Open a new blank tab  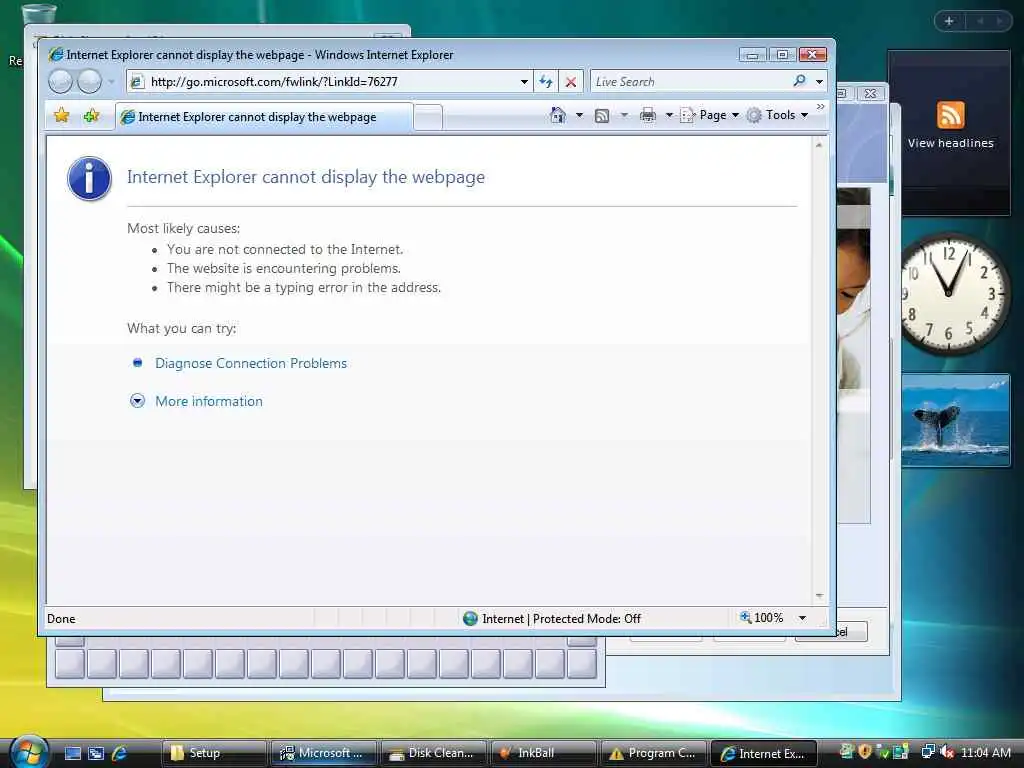(428, 118)
